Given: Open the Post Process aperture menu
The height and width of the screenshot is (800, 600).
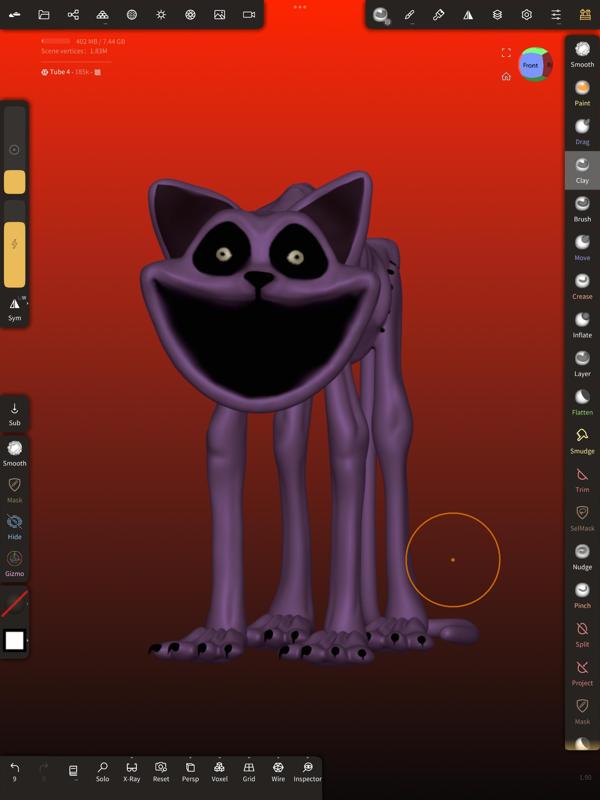Looking at the screenshot, I should pos(190,15).
